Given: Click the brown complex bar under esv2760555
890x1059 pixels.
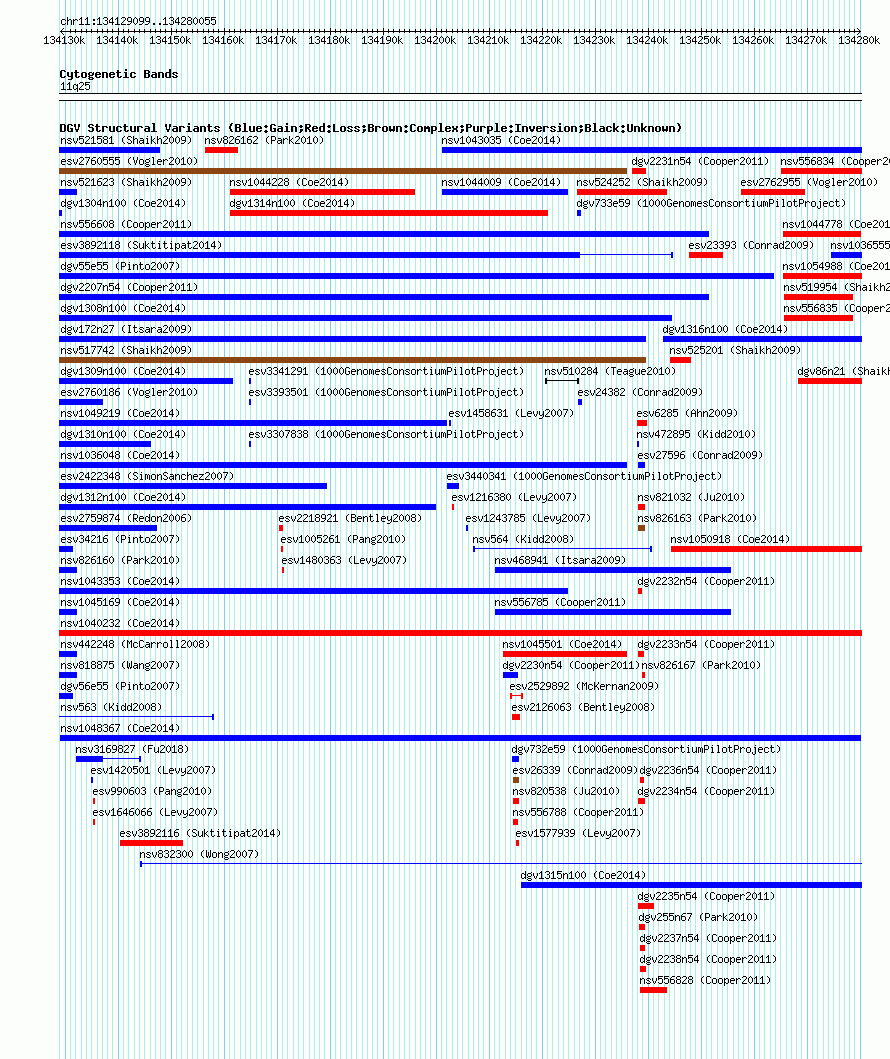Looking at the screenshot, I should 343,171.
